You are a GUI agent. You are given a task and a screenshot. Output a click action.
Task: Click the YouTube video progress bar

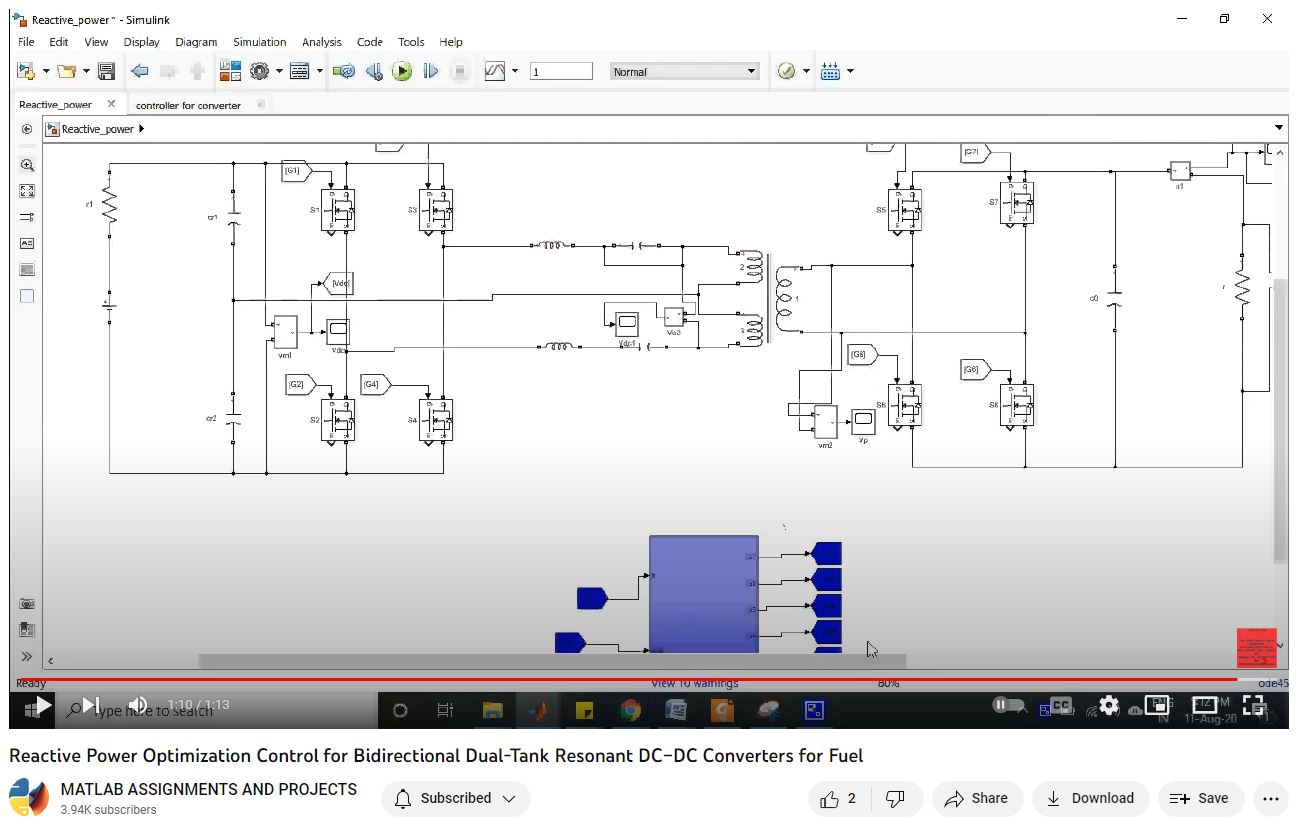tap(648, 680)
